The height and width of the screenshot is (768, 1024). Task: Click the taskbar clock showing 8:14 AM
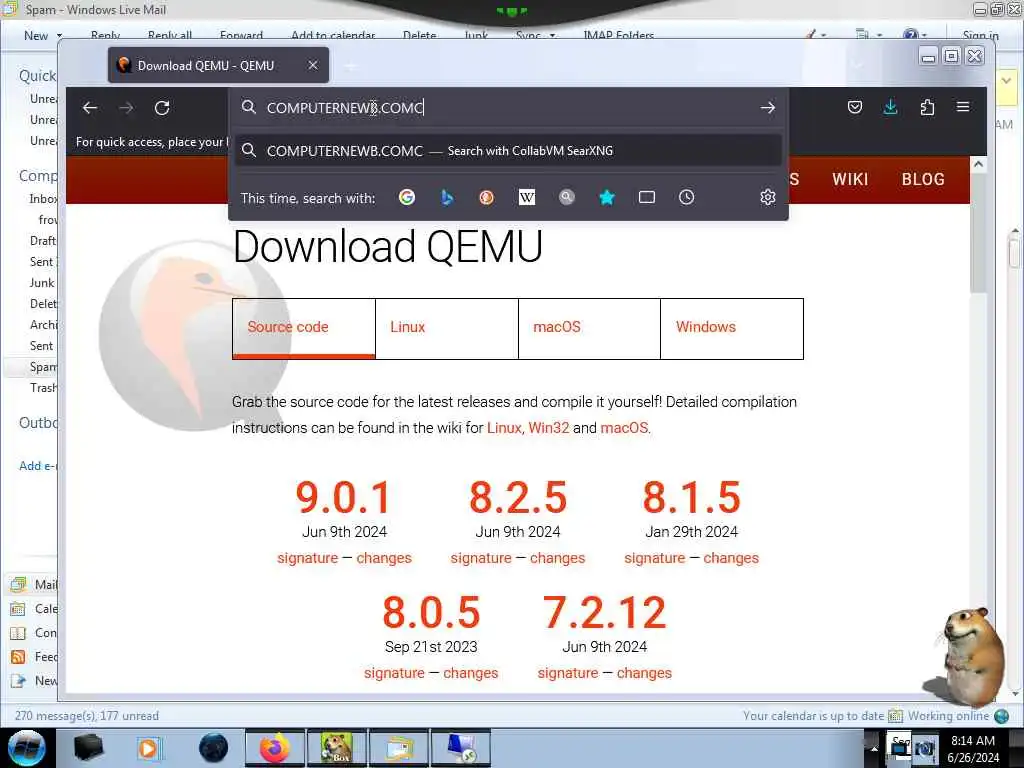973,749
